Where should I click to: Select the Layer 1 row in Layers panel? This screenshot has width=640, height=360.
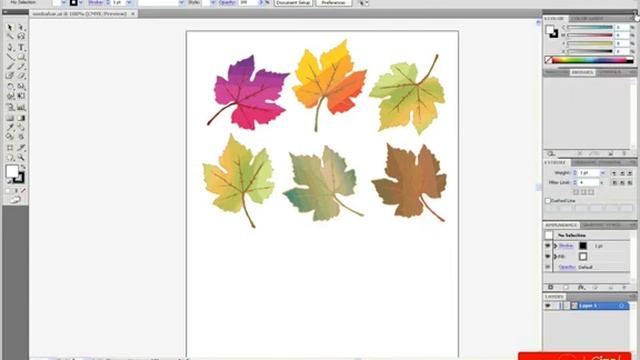[x=587, y=306]
